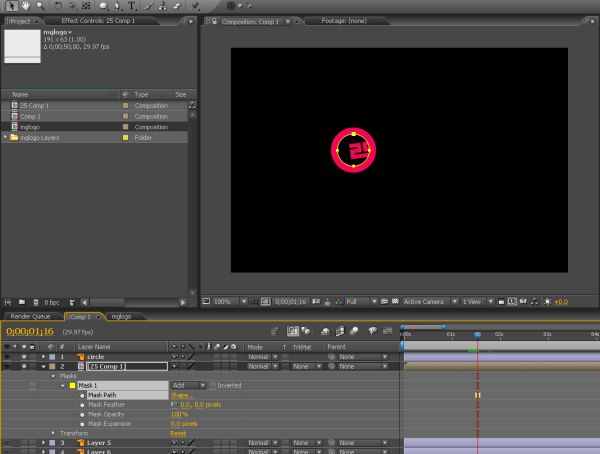Click the parent pick whip of circle layer
600x454 pixels.
331,357
